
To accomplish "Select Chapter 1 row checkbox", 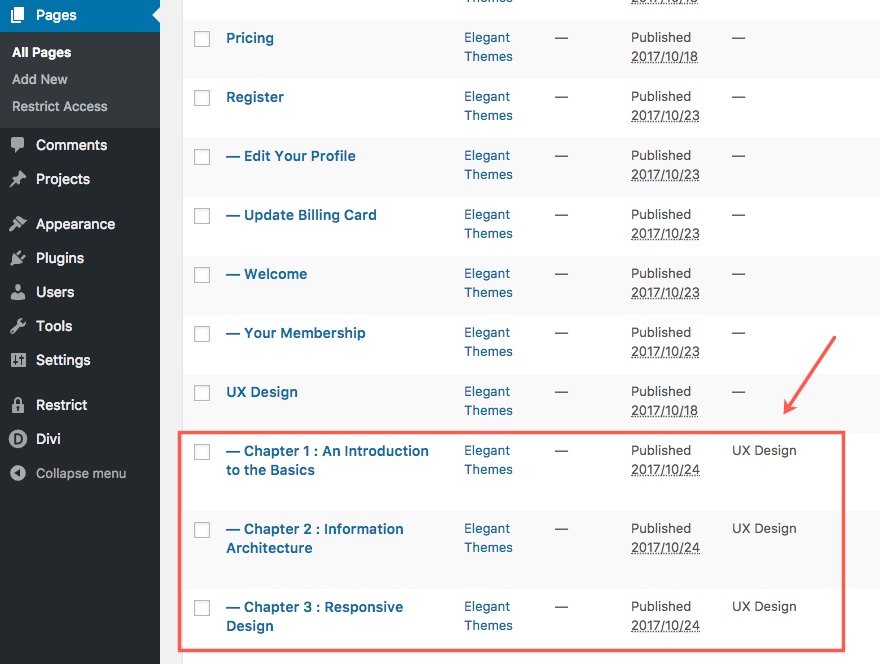I will pos(202,451).
